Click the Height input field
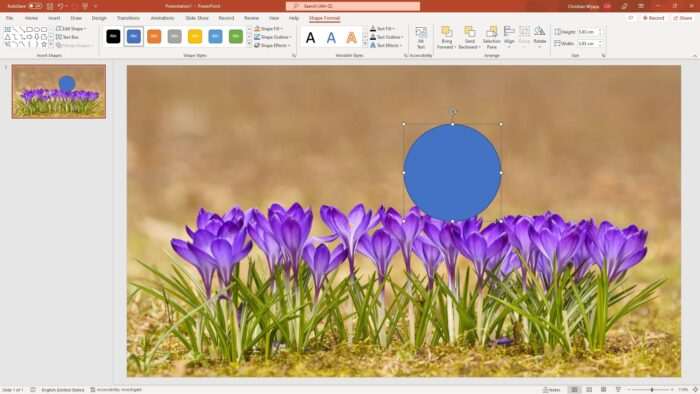The width and height of the screenshot is (700, 394). 589,32
